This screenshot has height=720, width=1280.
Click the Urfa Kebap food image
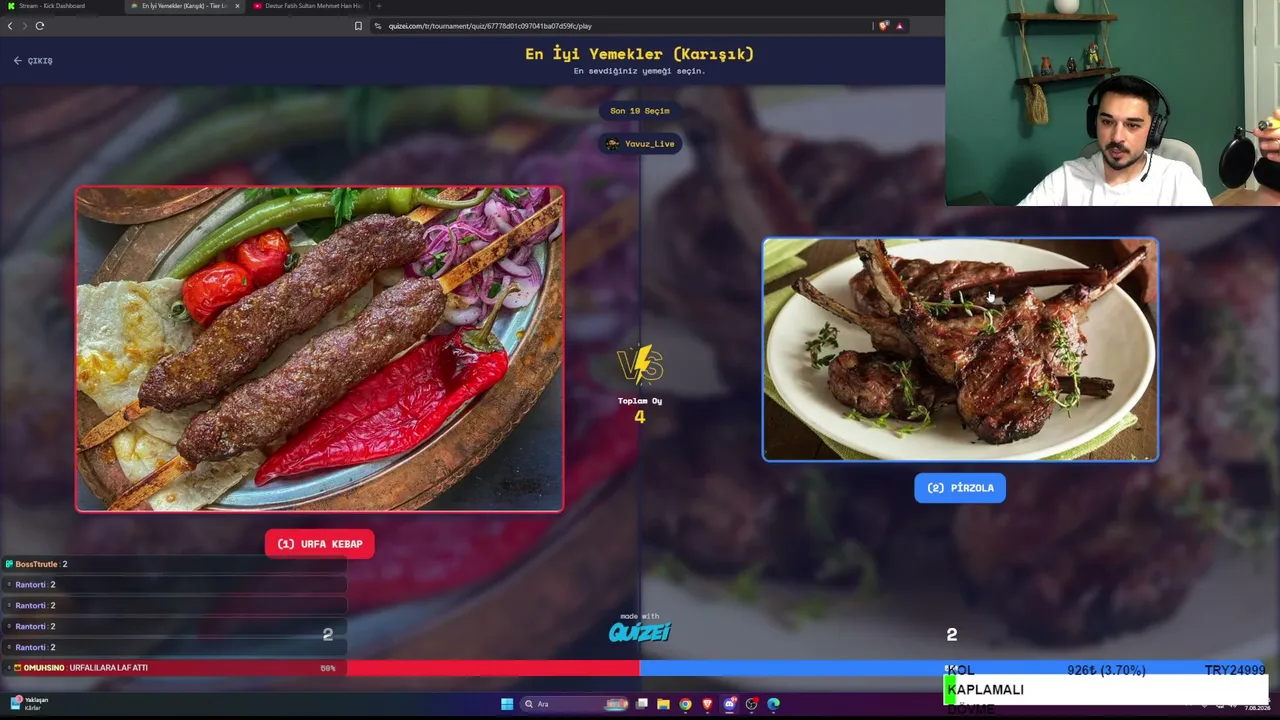pos(320,349)
